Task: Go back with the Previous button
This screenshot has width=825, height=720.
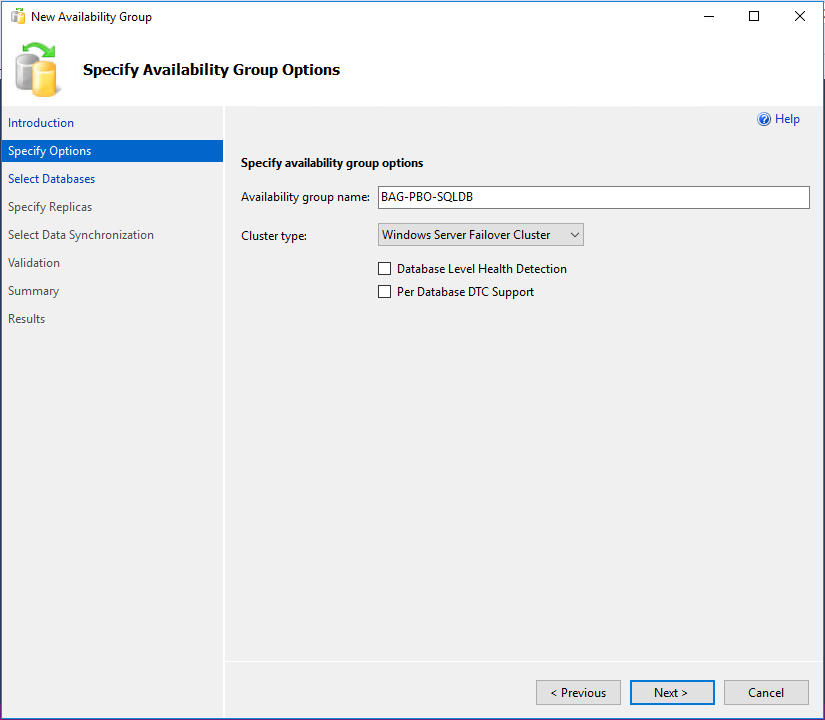Action: (x=578, y=693)
